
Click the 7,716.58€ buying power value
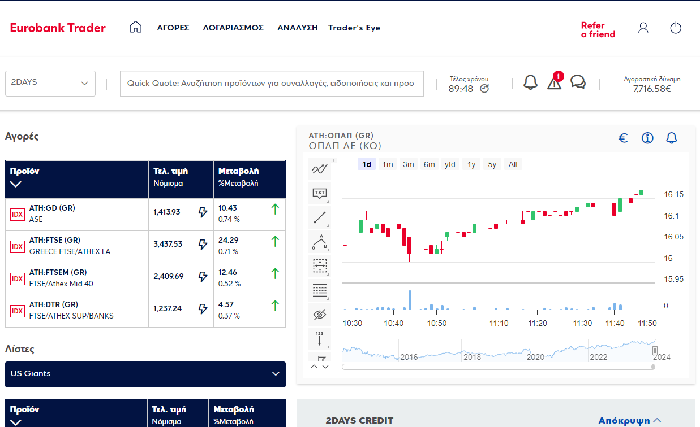[x=652, y=89]
